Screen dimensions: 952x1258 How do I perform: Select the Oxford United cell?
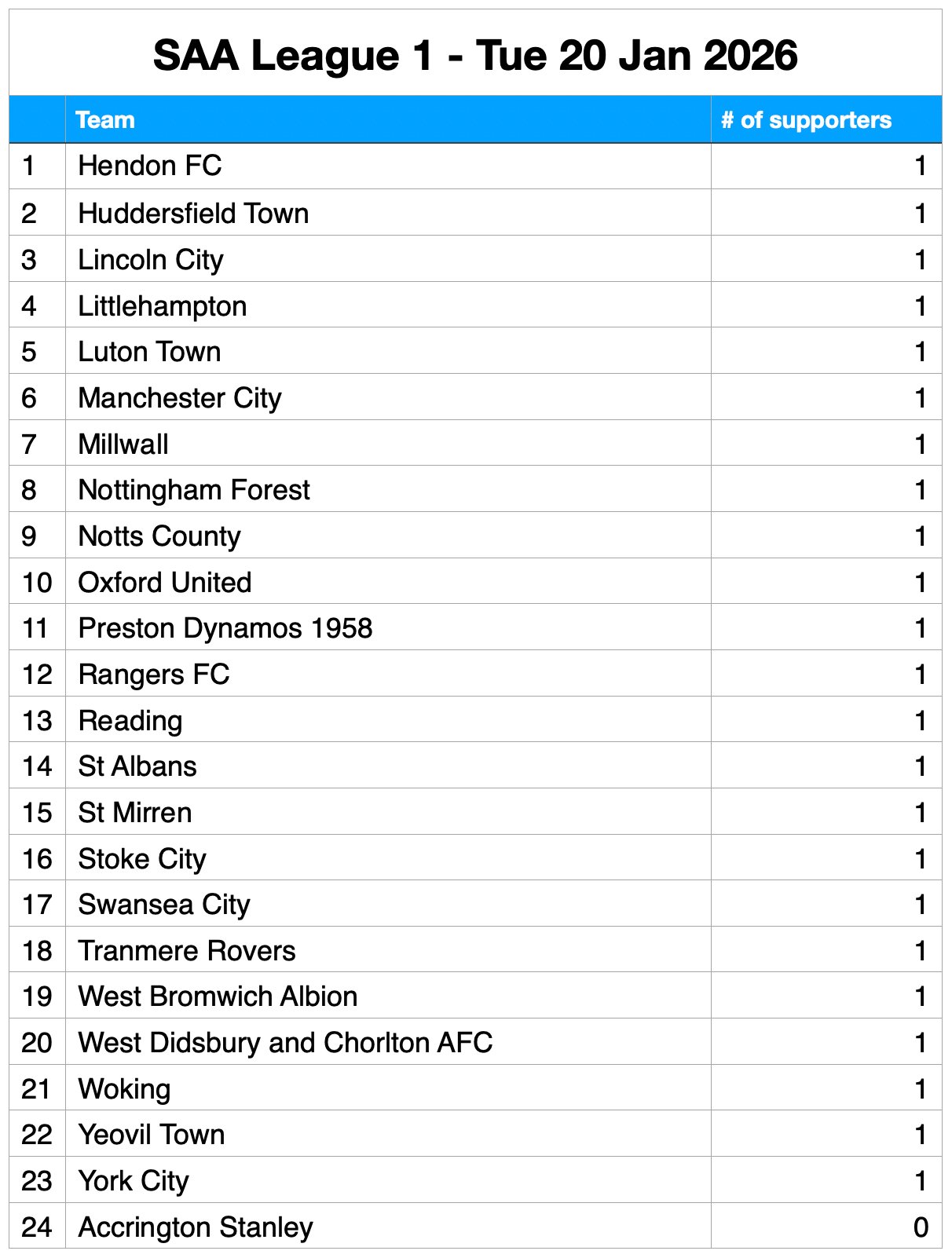[x=165, y=583]
